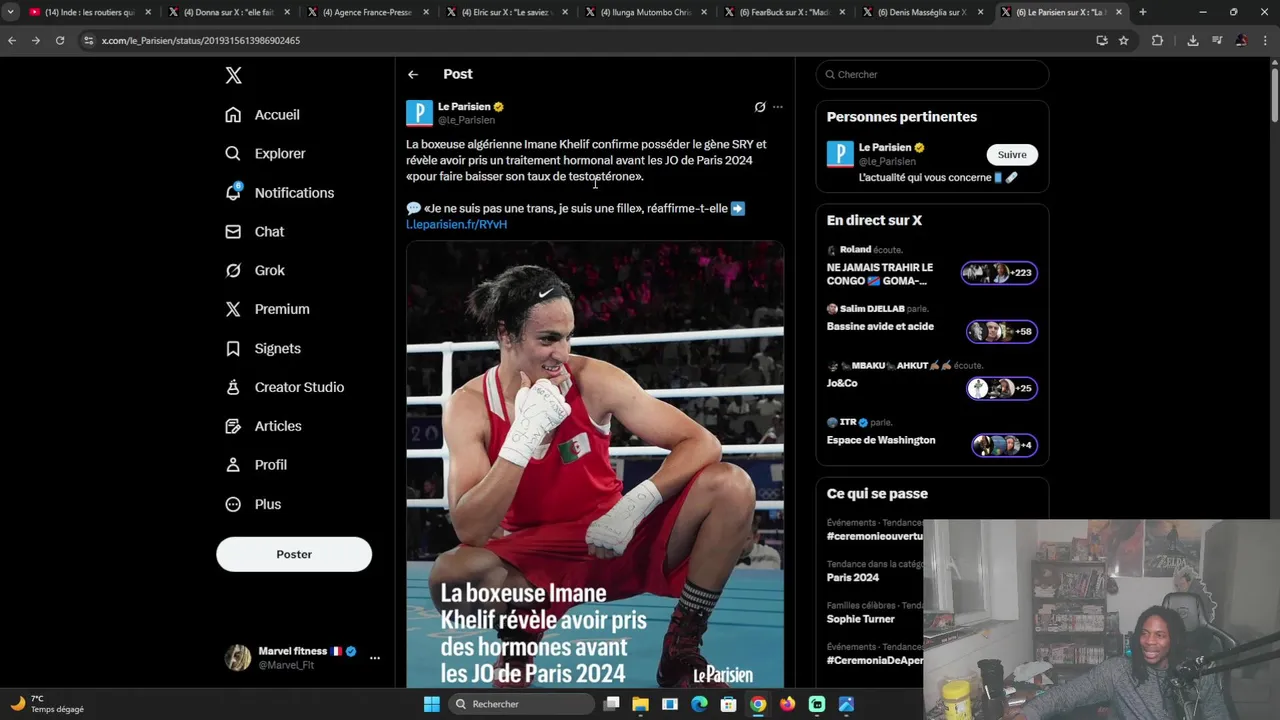1280x720 pixels.
Task: Open the l.leparisien.fr/RYvH link
Action: click(x=456, y=225)
